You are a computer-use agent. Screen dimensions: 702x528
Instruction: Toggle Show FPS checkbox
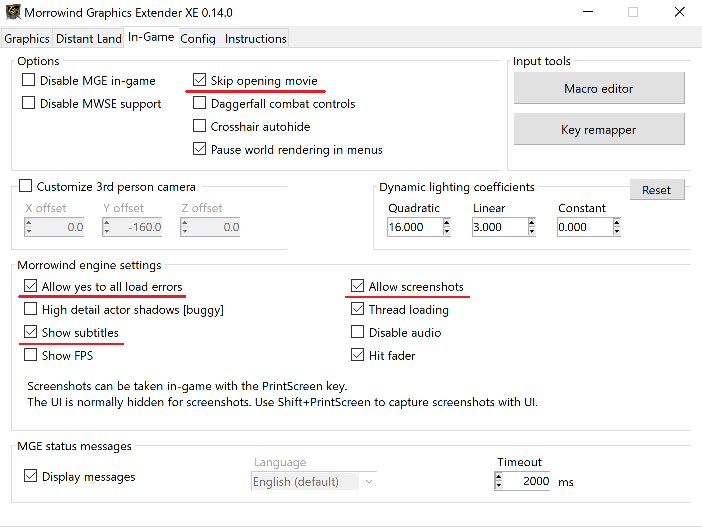(30, 355)
